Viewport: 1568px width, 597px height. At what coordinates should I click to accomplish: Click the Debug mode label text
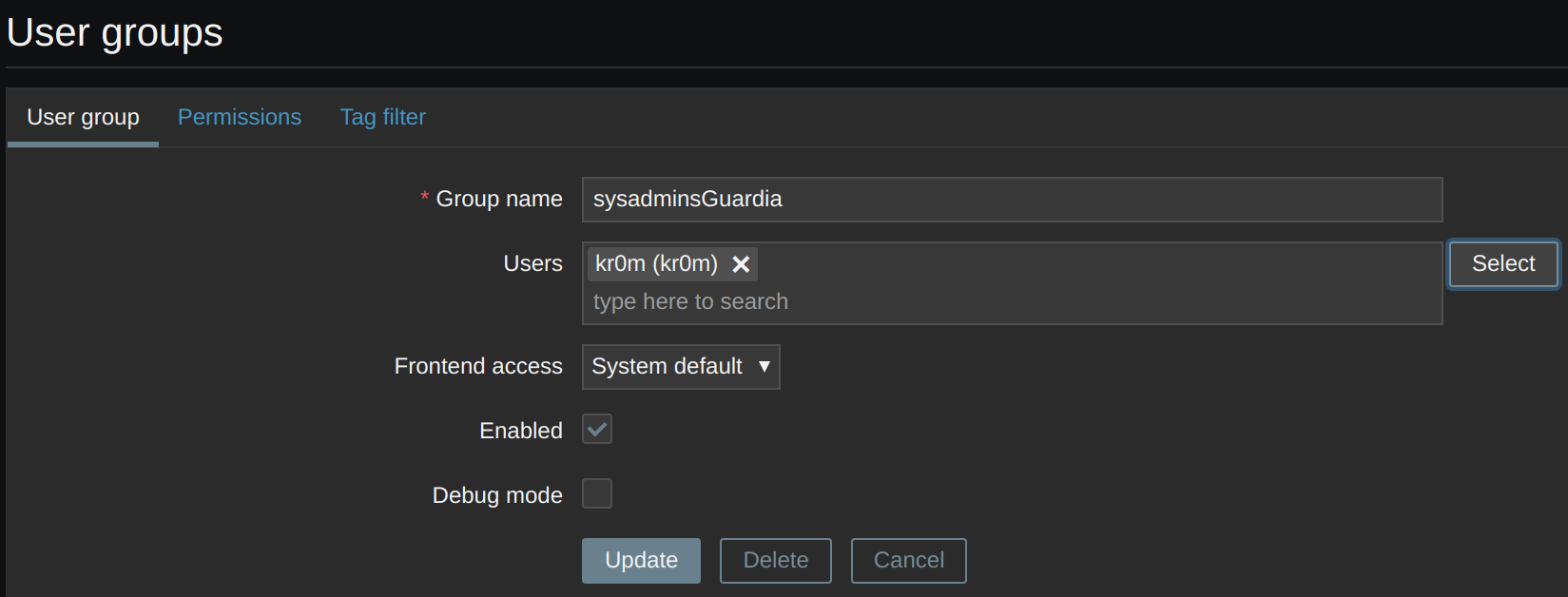[x=497, y=495]
